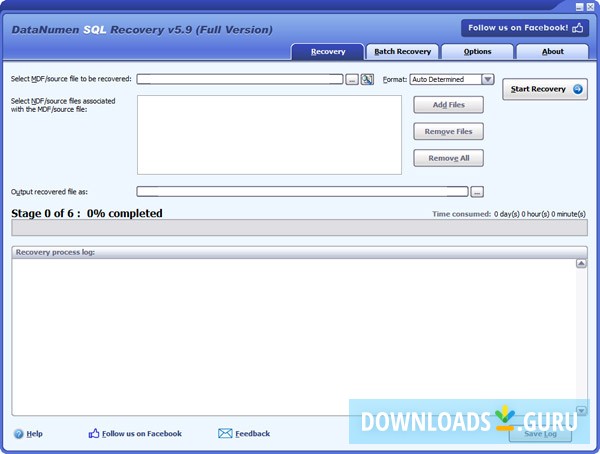Open the Feedback link
This screenshot has height=454, width=600.
click(253, 434)
